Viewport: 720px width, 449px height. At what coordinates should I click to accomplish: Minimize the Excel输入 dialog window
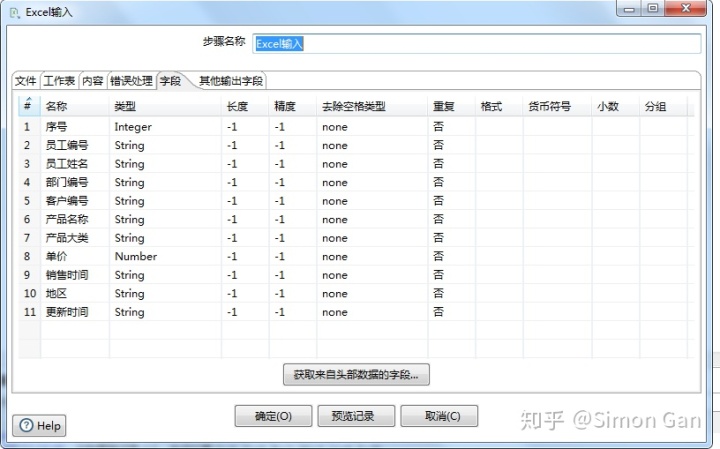click(629, 9)
